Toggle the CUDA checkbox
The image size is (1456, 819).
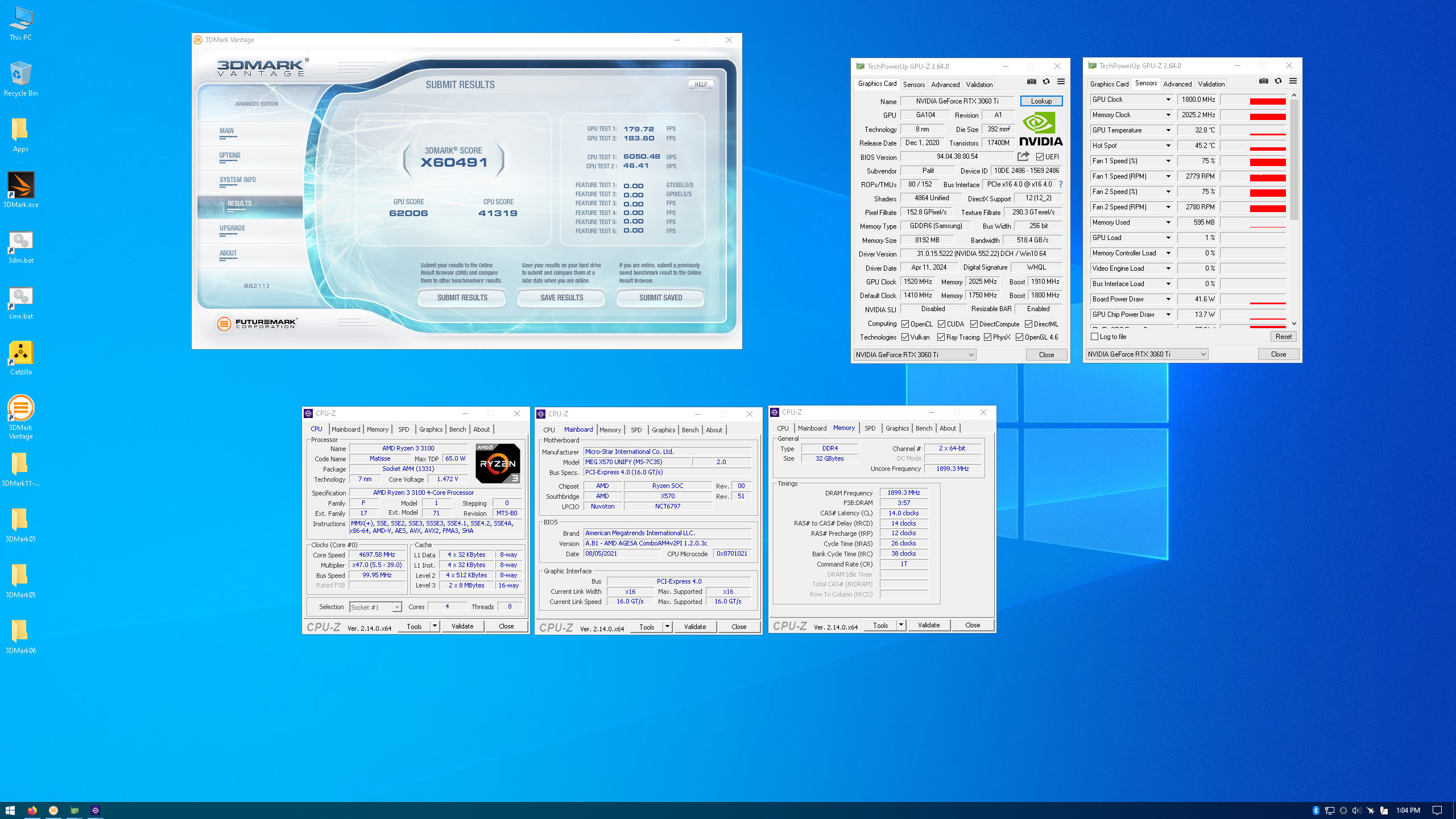point(941,324)
